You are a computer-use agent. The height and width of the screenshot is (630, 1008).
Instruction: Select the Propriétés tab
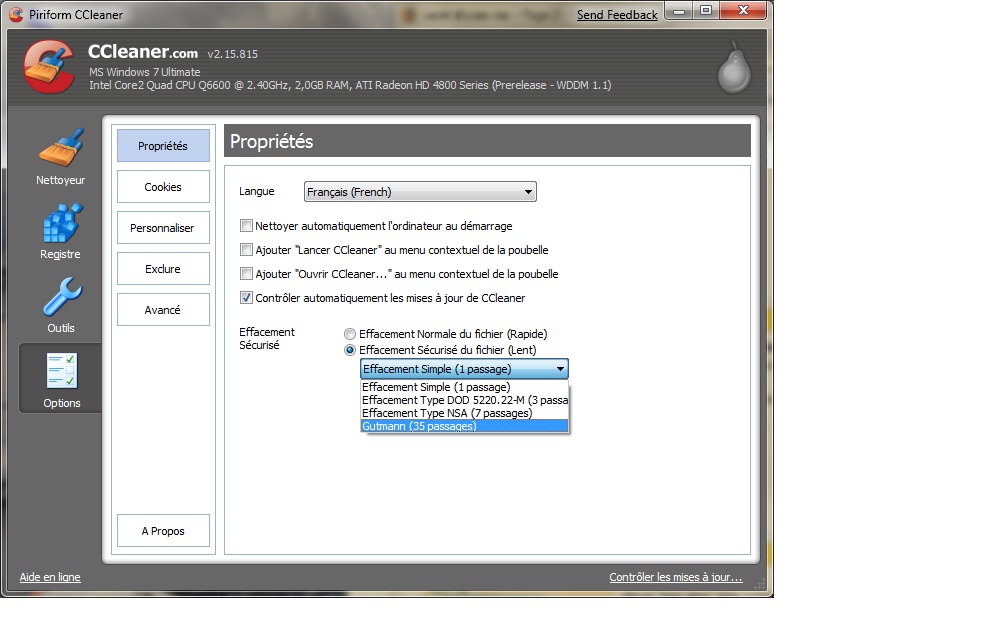pos(163,146)
